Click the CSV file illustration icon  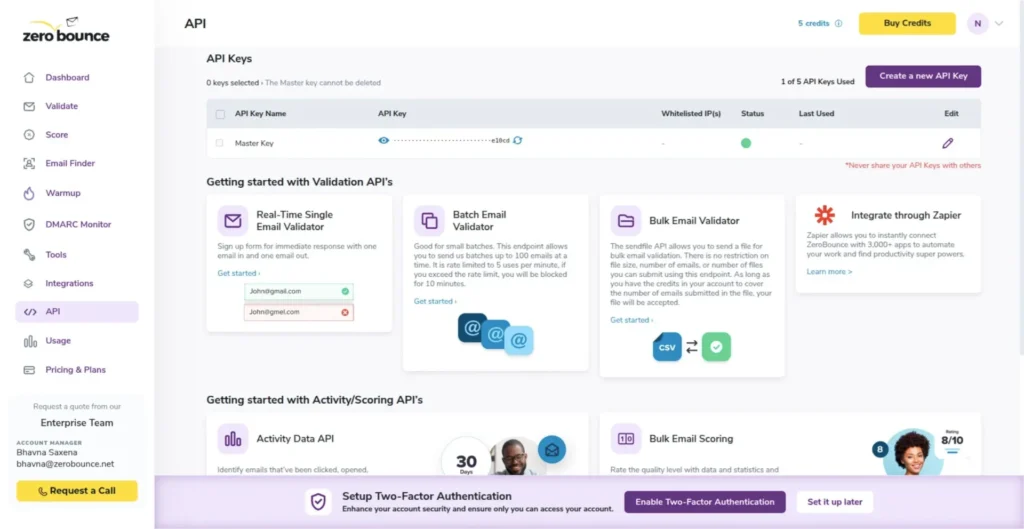[667, 347]
